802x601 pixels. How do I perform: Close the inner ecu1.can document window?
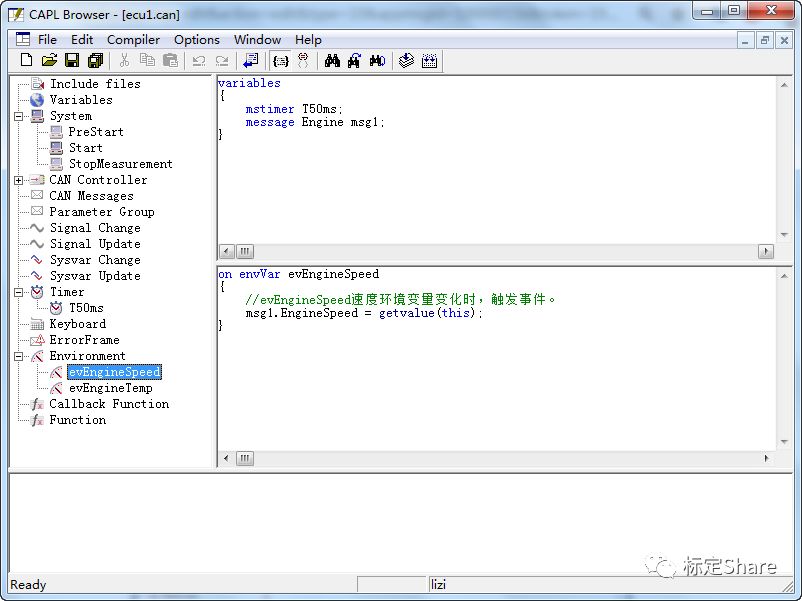784,40
